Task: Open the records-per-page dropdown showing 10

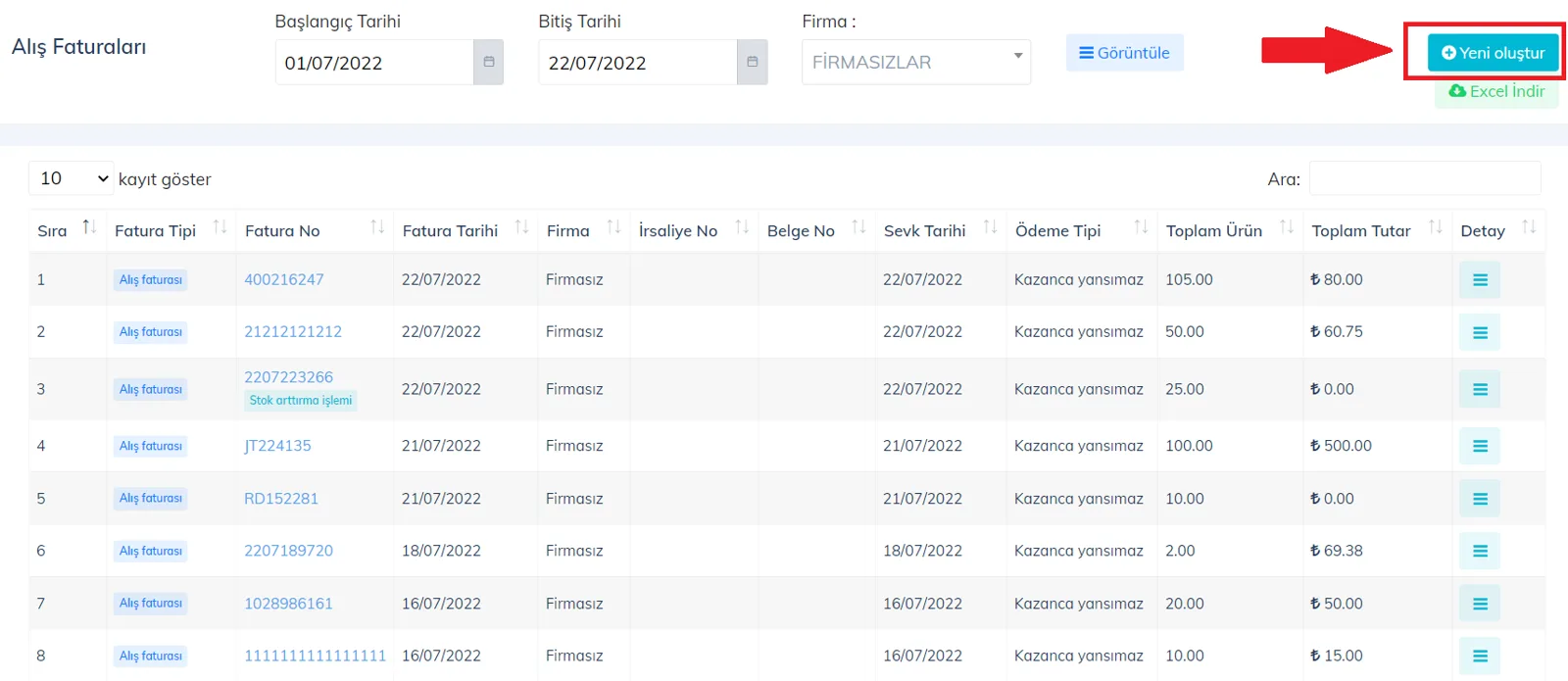Action: click(72, 178)
